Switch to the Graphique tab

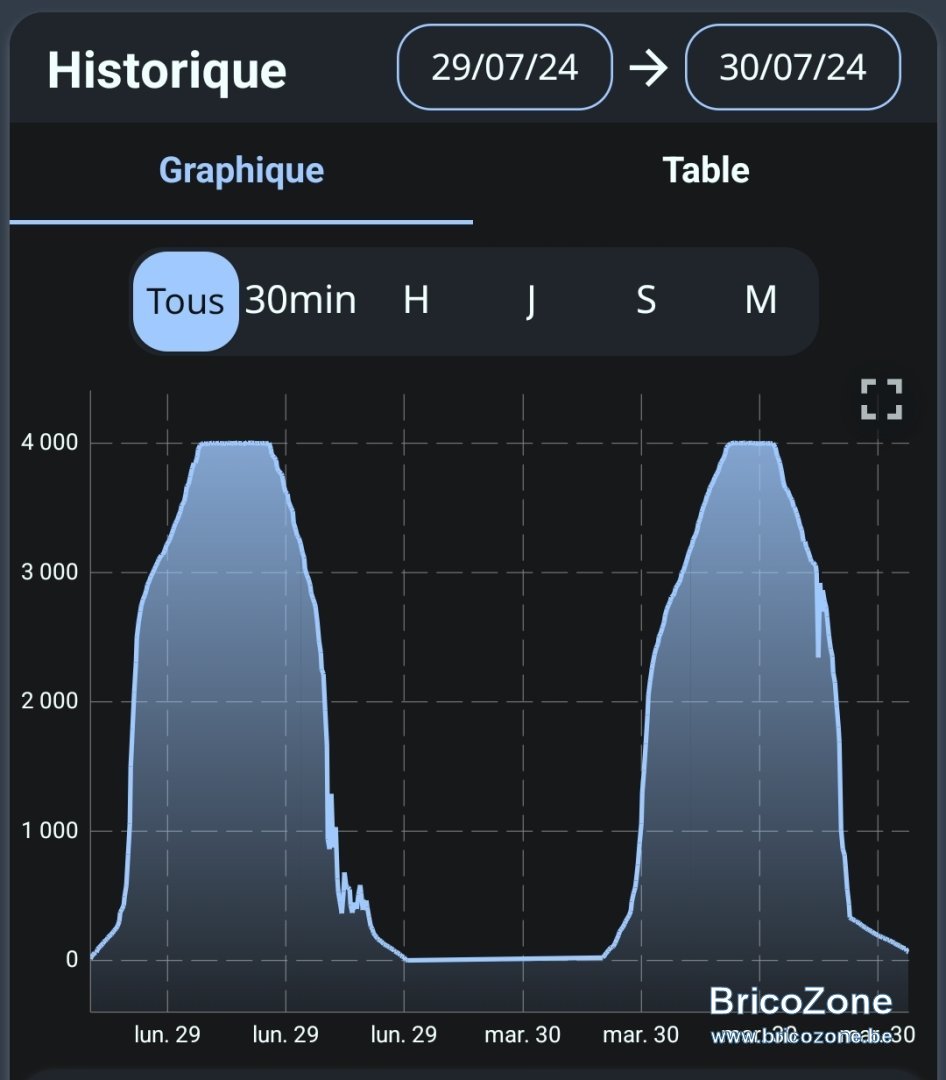(241, 172)
